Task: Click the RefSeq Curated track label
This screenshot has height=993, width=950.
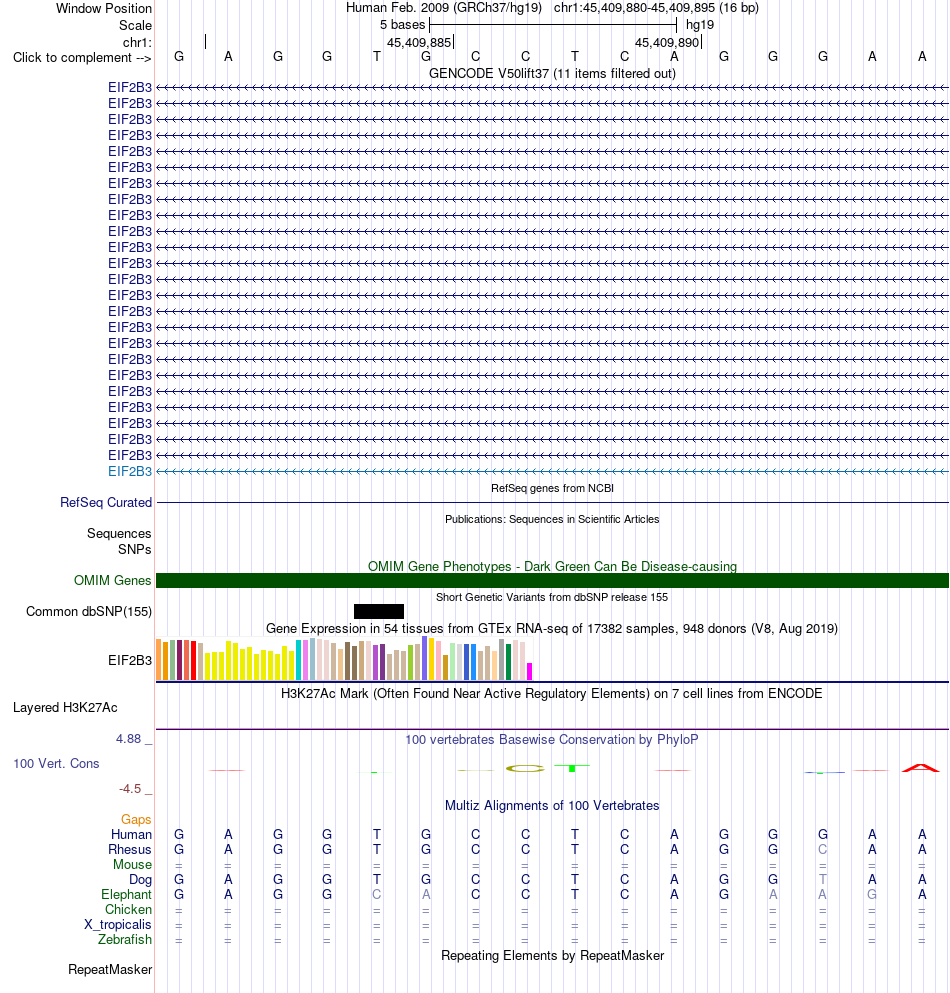Action: tap(106, 503)
